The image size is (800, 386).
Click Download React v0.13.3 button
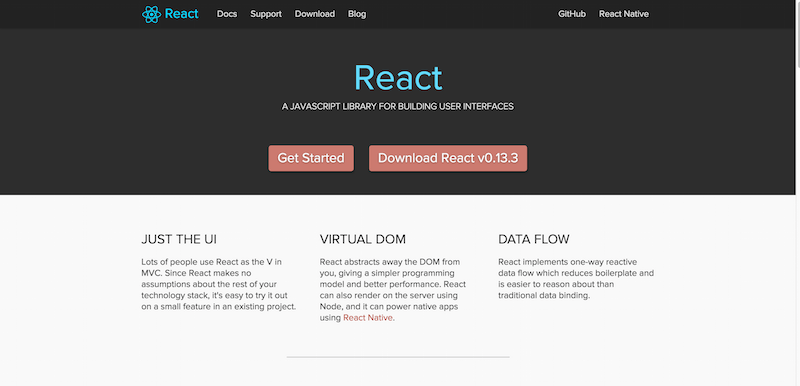pyautogui.click(x=448, y=158)
